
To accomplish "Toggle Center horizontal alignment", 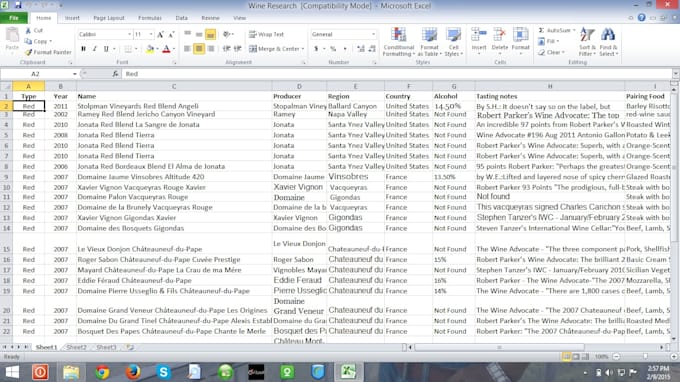I will click(x=199, y=49).
